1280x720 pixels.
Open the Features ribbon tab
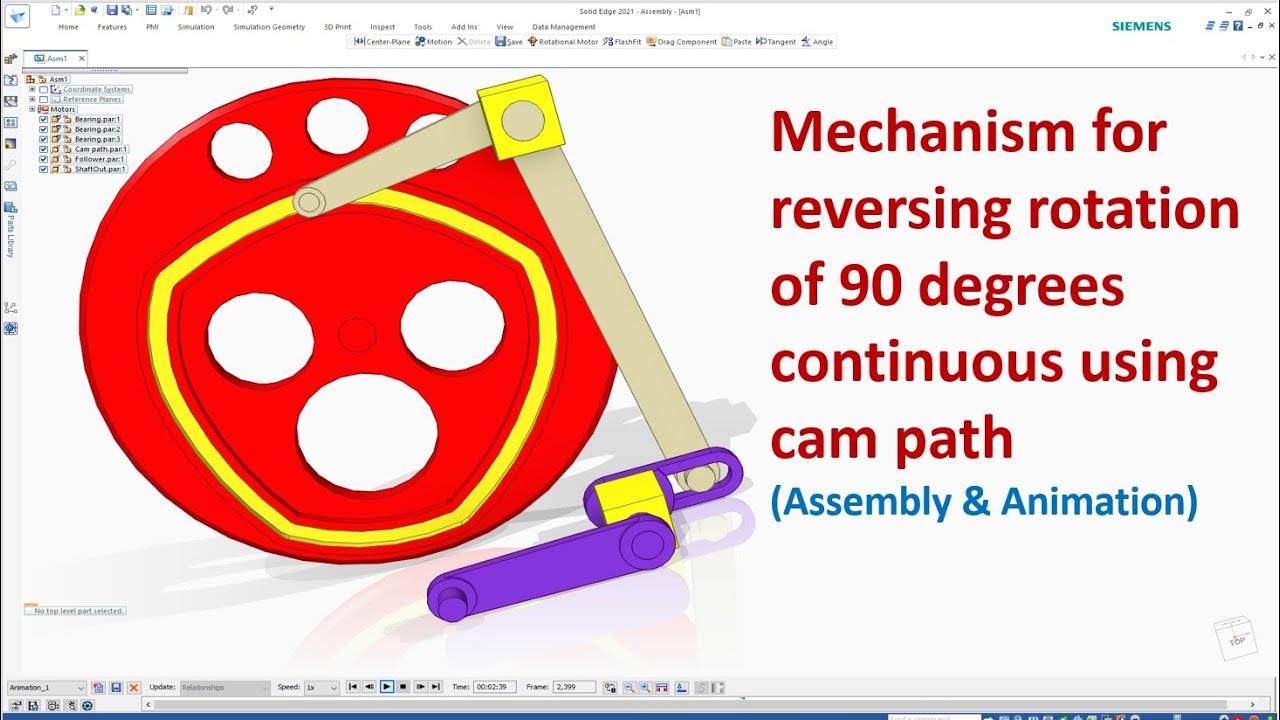pyautogui.click(x=112, y=27)
